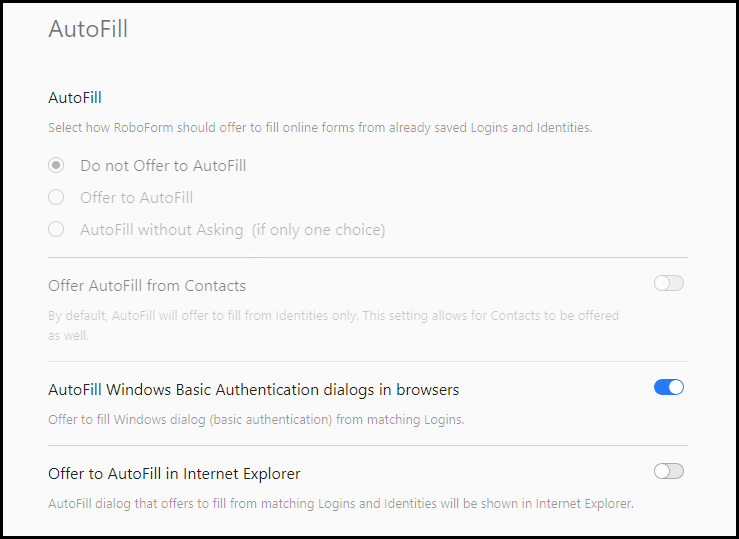Click the bold AutoFill section subheading
Screen dimensions: 739x539
75,97
